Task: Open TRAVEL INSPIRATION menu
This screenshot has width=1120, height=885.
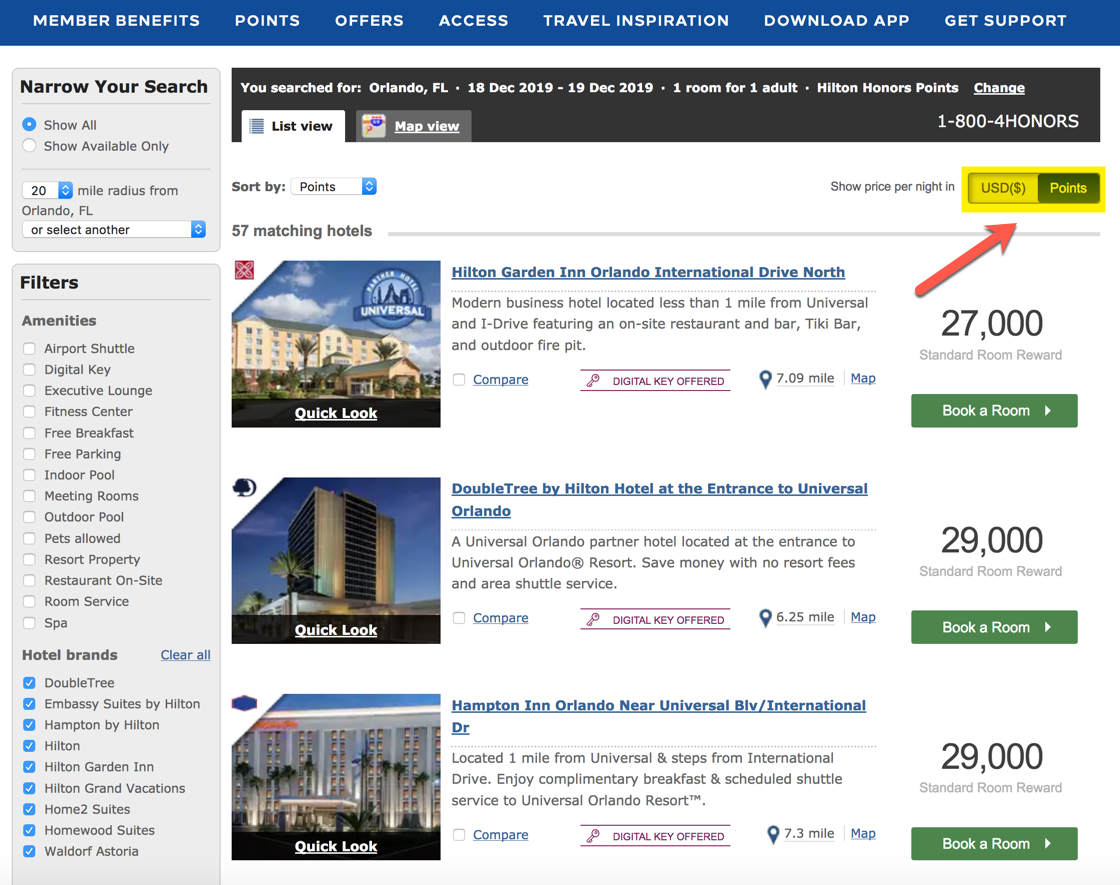Action: click(x=636, y=21)
